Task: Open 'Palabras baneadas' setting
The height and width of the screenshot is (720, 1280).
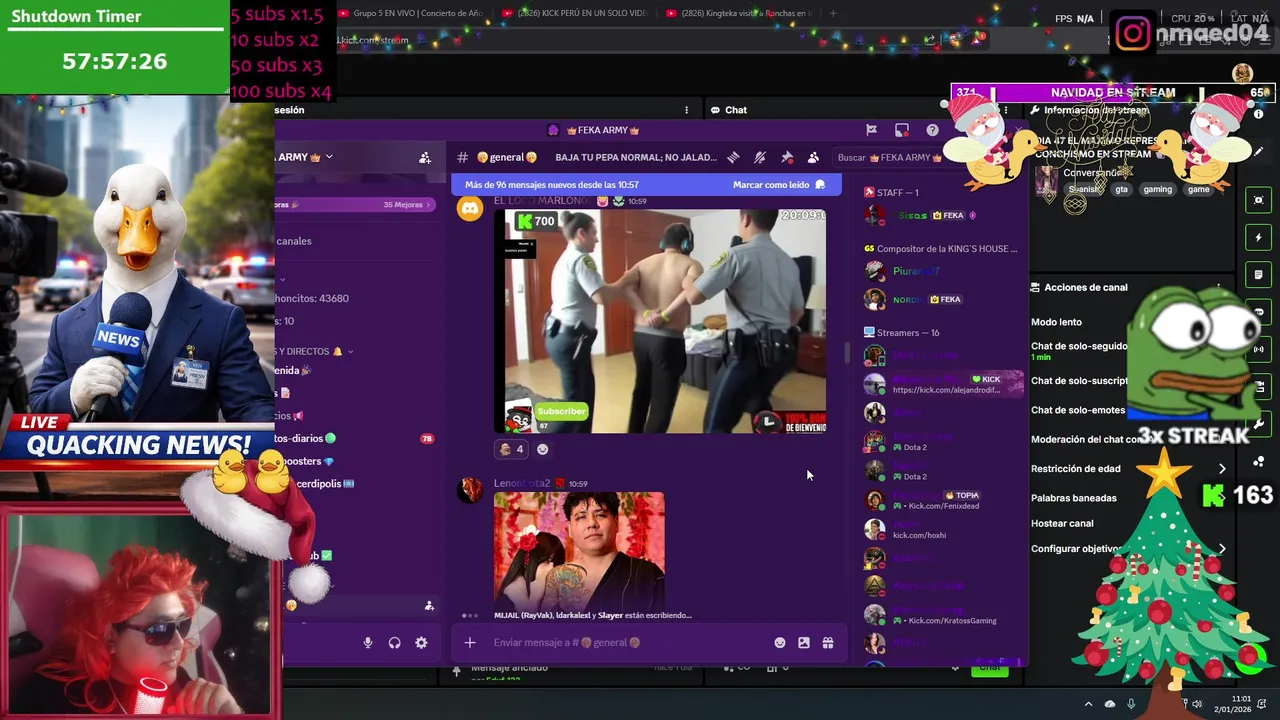Action: click(1074, 498)
